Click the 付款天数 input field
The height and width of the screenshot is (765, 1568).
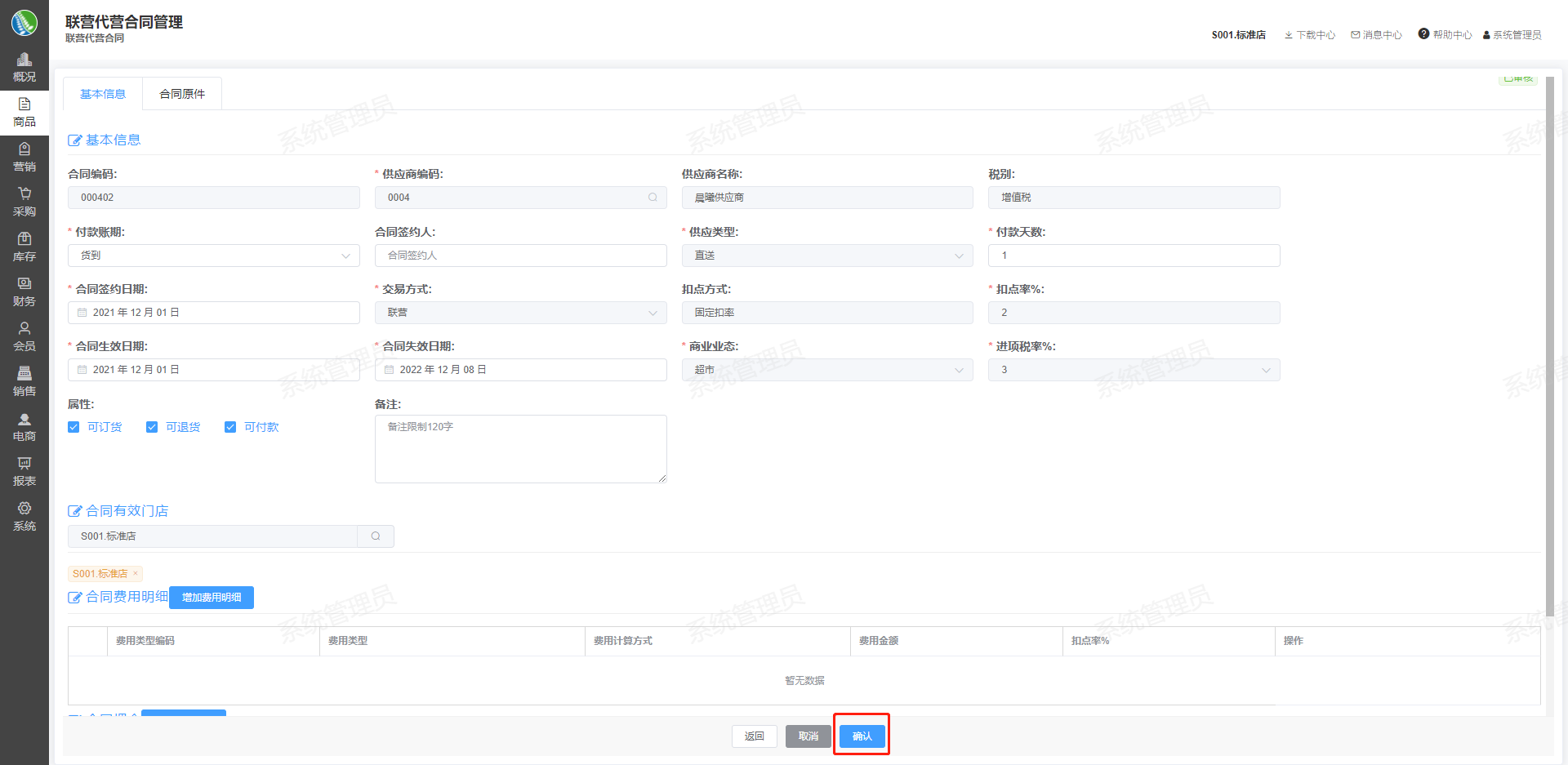1134,256
